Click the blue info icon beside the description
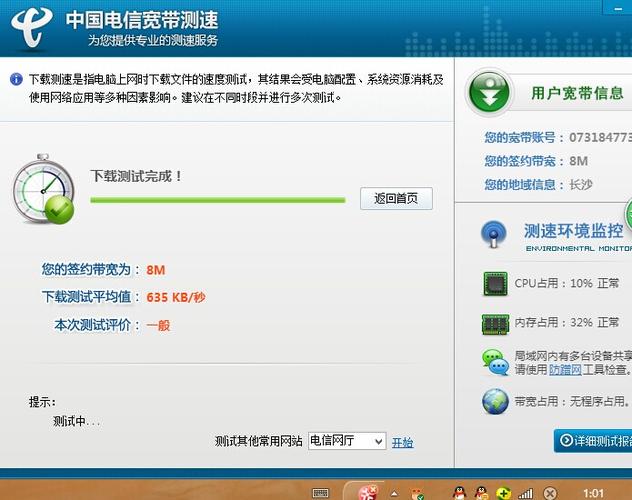632x500 pixels. (16, 79)
